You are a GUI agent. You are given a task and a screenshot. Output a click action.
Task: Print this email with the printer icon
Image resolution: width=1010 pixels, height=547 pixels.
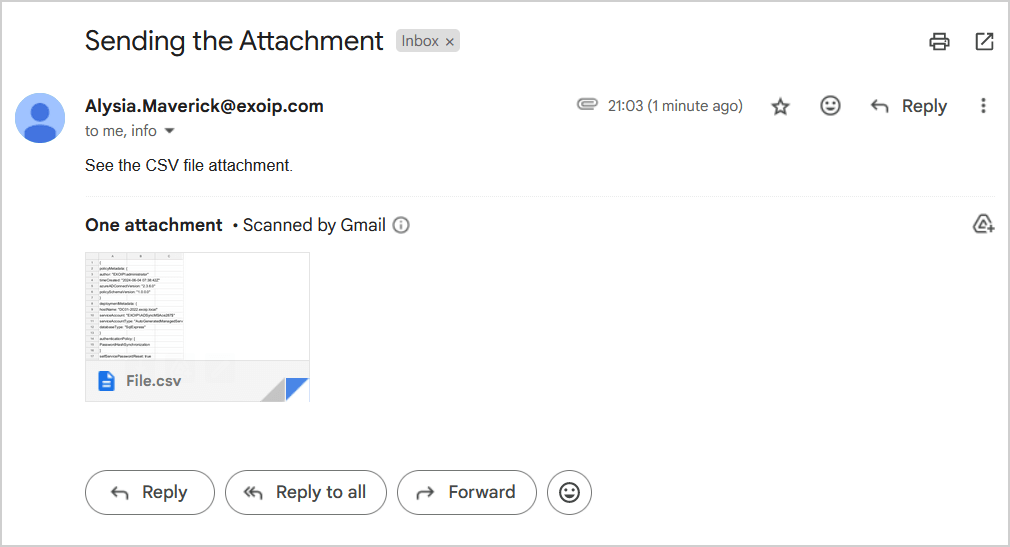click(939, 41)
